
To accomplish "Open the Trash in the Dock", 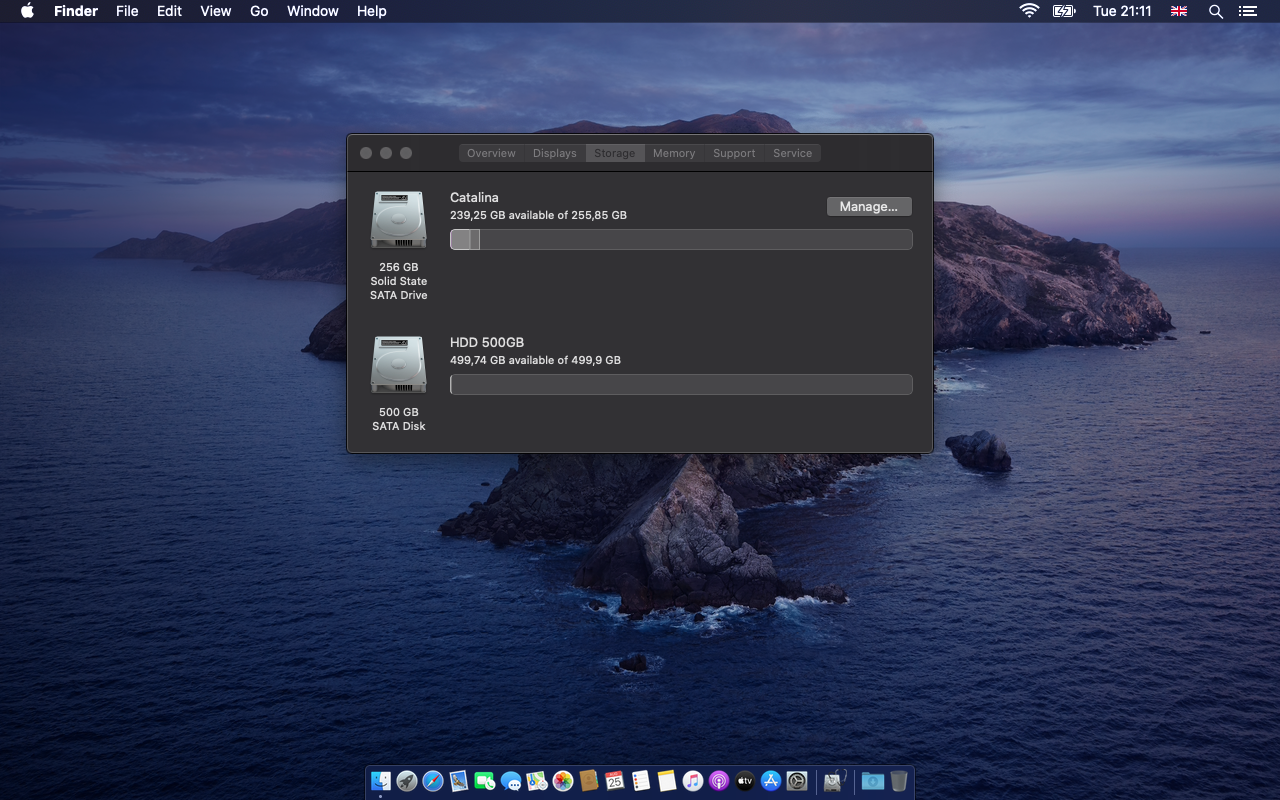I will 899,781.
